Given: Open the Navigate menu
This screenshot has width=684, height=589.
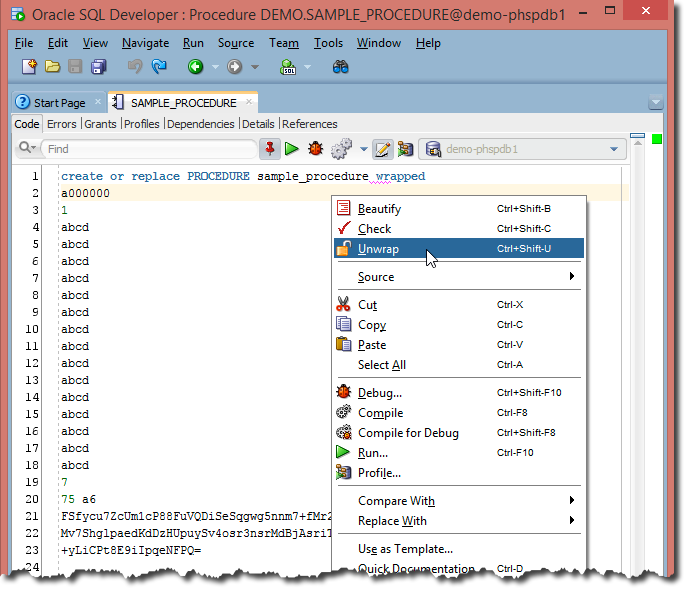Looking at the screenshot, I should (x=145, y=43).
